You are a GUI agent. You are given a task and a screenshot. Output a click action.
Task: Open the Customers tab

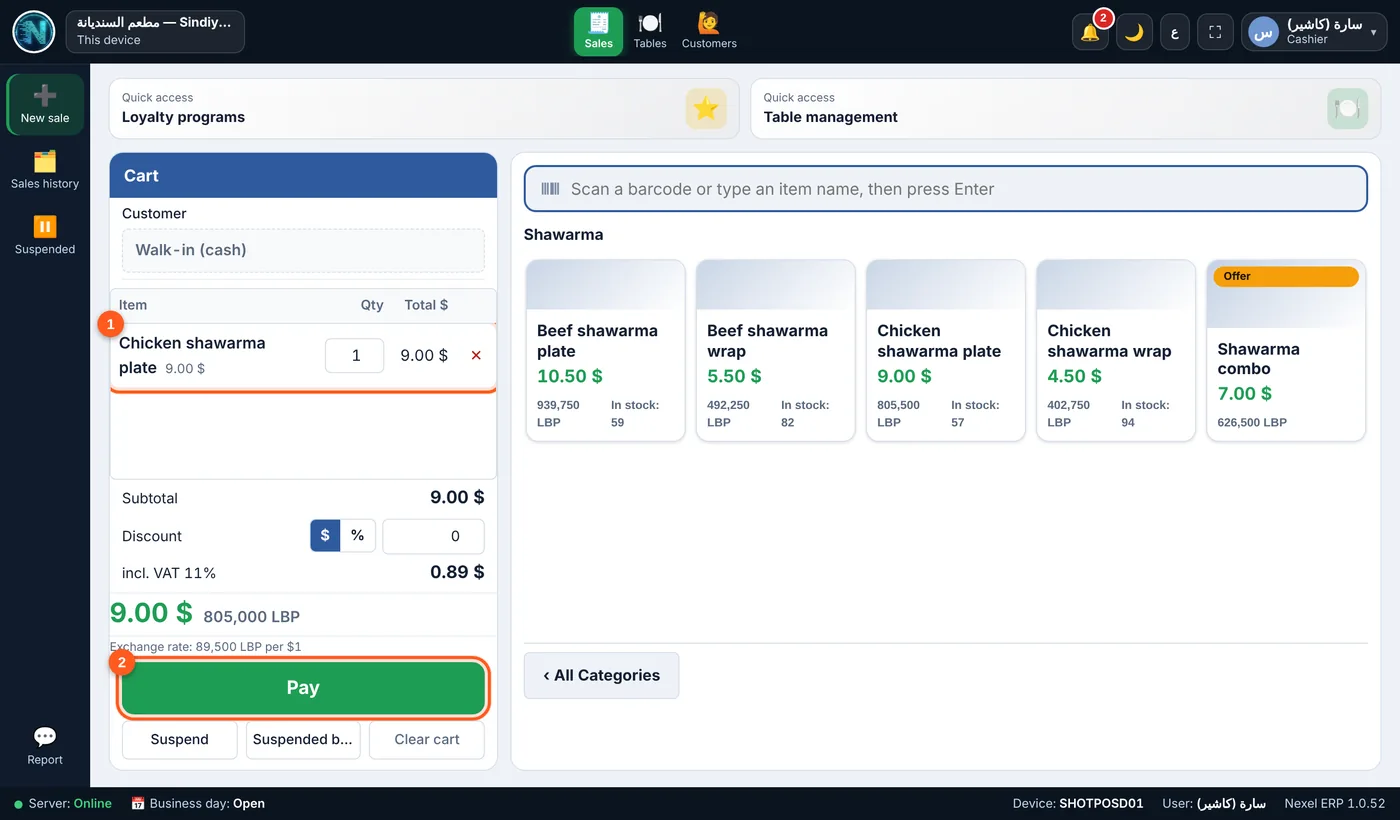(x=709, y=31)
